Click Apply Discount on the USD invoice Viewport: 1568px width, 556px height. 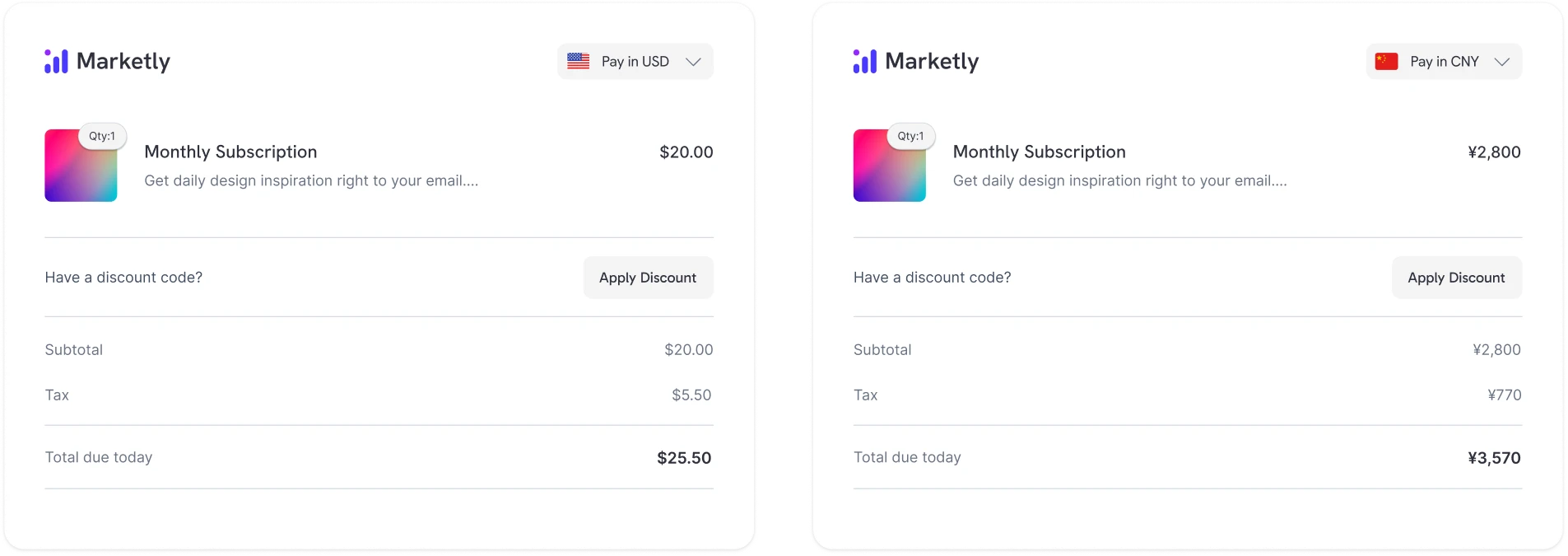(648, 278)
